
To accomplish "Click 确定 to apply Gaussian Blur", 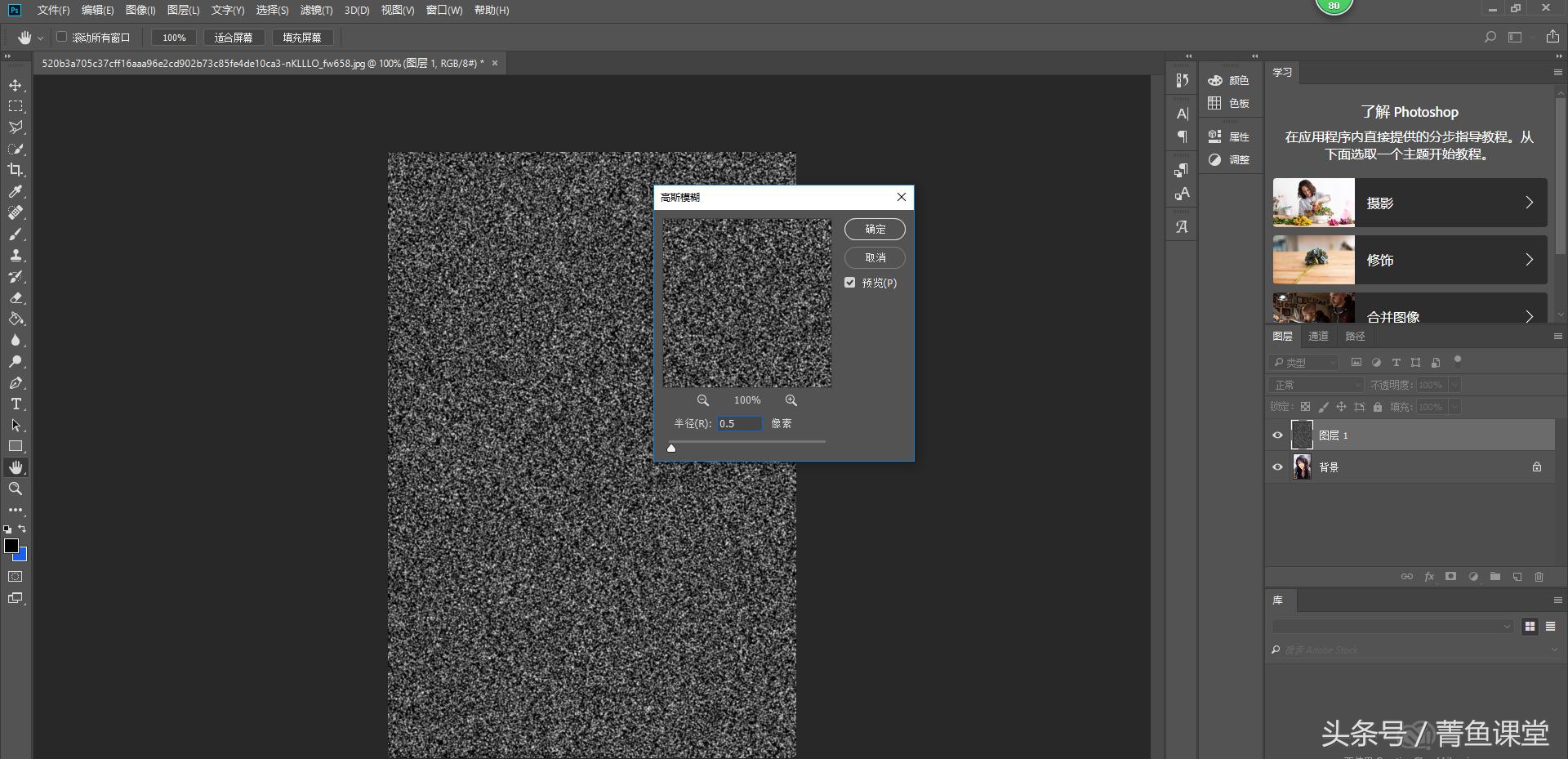I will [x=875, y=230].
